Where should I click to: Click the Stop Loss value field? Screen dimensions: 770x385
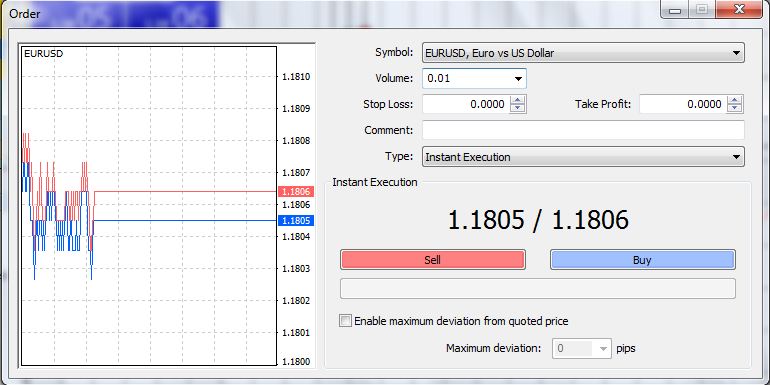(466, 104)
